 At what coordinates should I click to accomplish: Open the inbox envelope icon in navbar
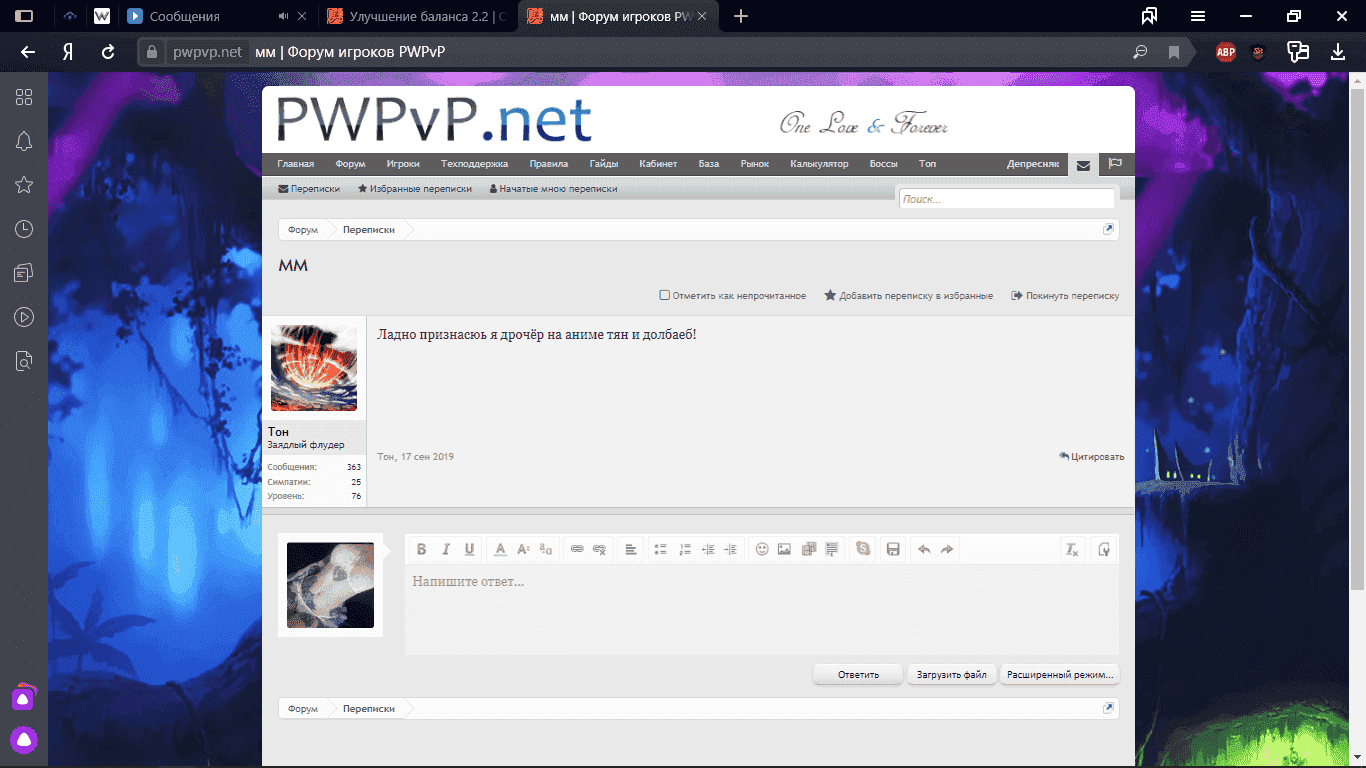[x=1083, y=165]
